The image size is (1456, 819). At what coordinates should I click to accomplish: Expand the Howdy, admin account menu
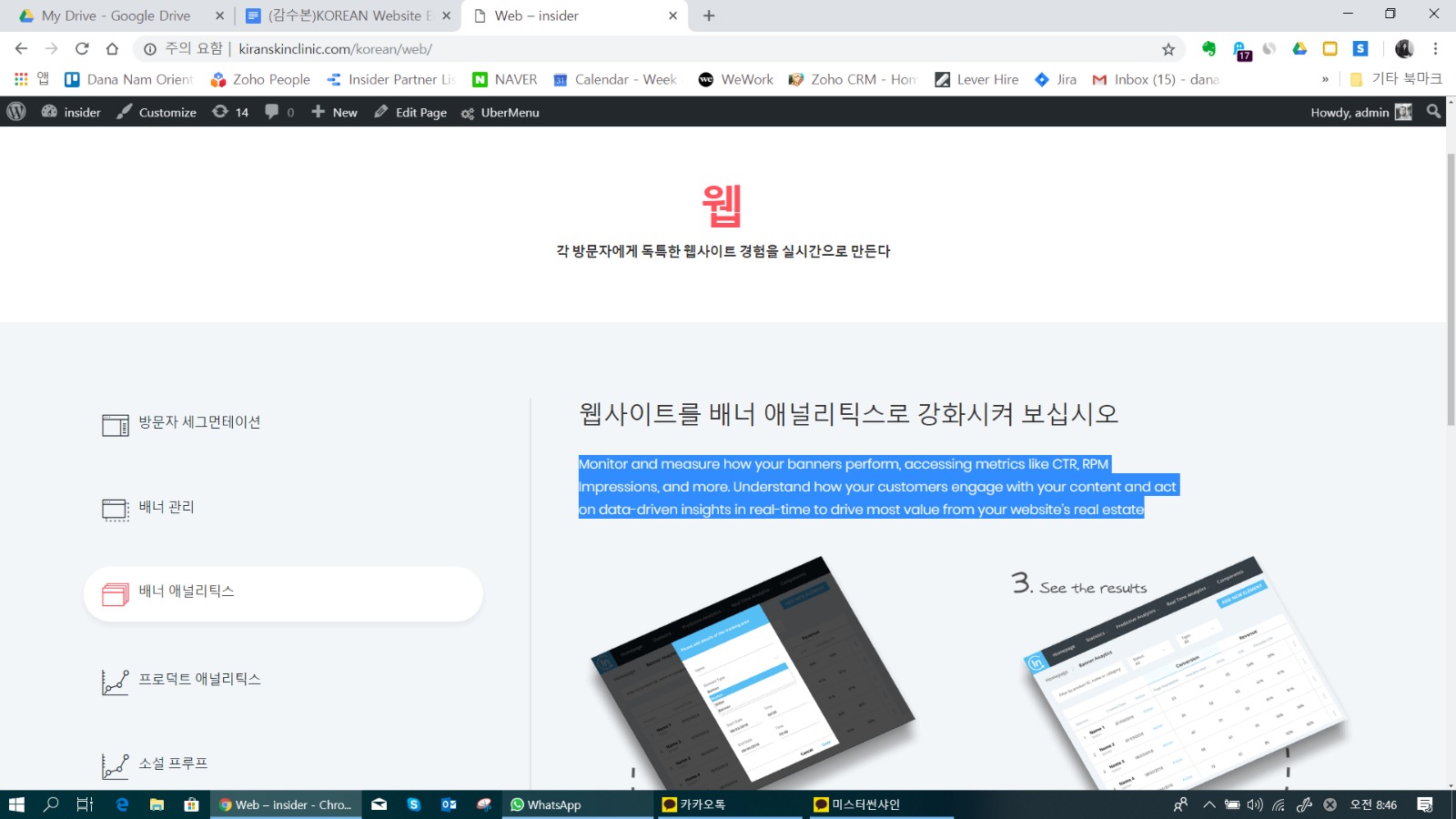pyautogui.click(x=1360, y=112)
